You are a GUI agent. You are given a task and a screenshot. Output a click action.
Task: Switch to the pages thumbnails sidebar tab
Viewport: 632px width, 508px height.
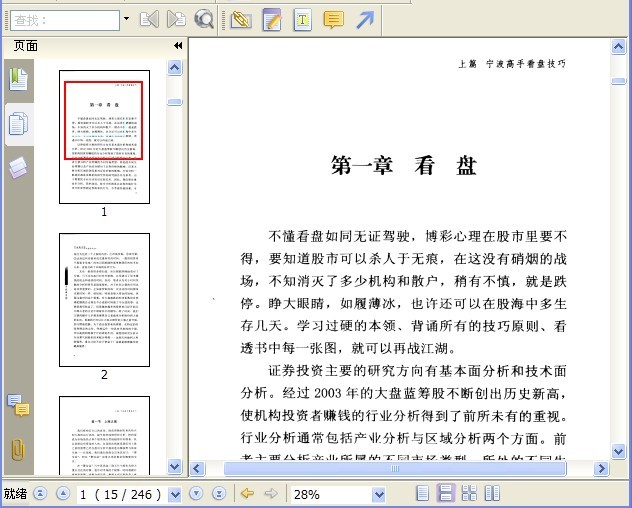[19, 123]
